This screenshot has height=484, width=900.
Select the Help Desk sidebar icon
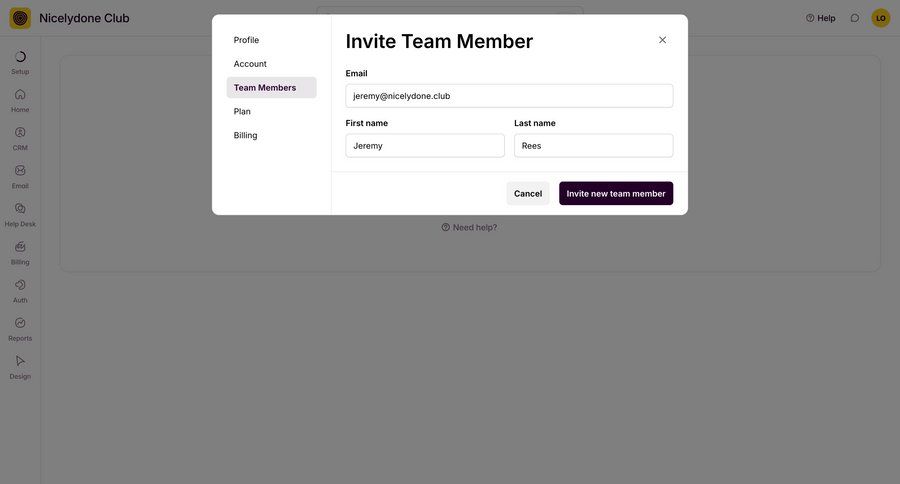tap(20, 208)
